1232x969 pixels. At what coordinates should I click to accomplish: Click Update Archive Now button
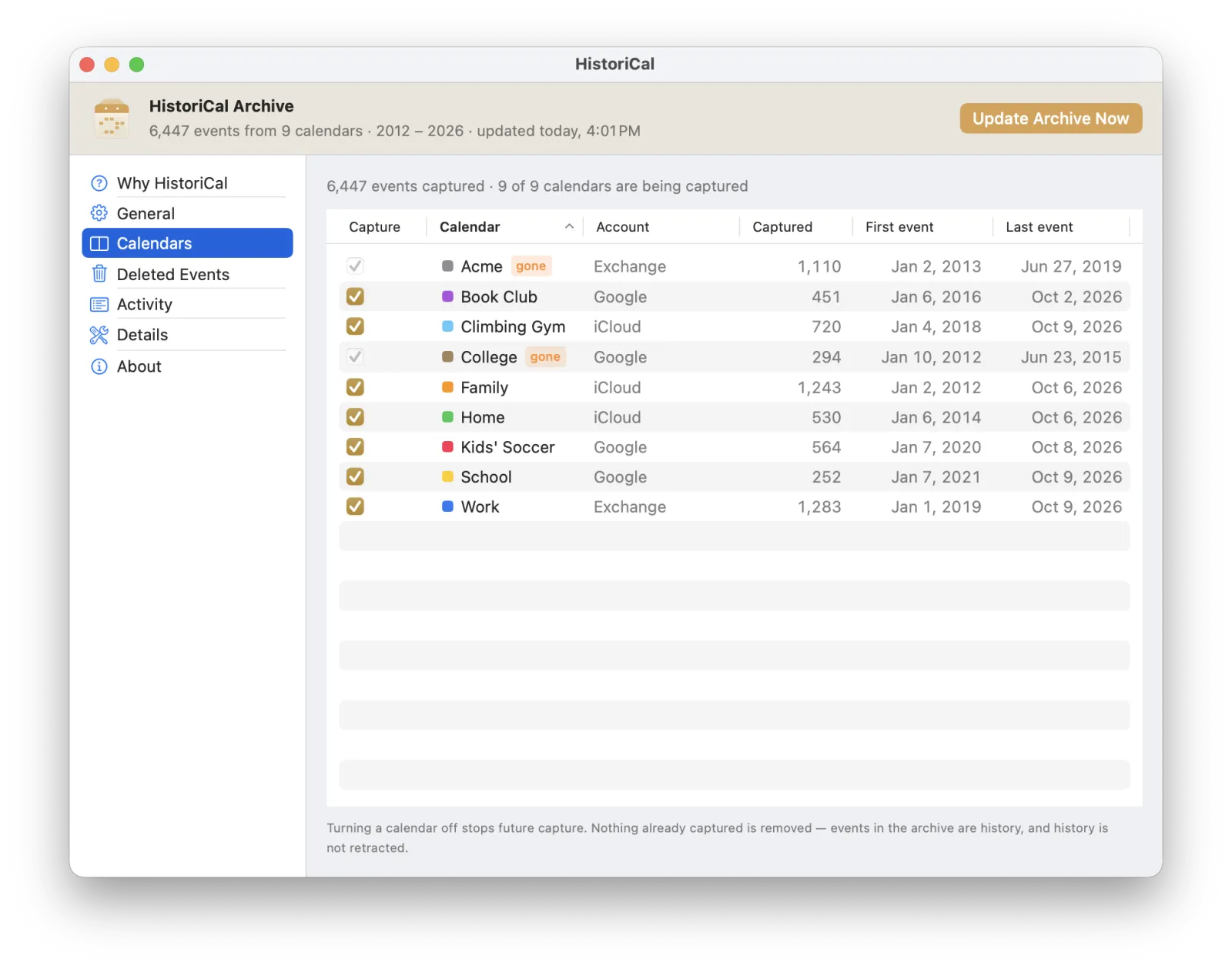pyautogui.click(x=1050, y=119)
